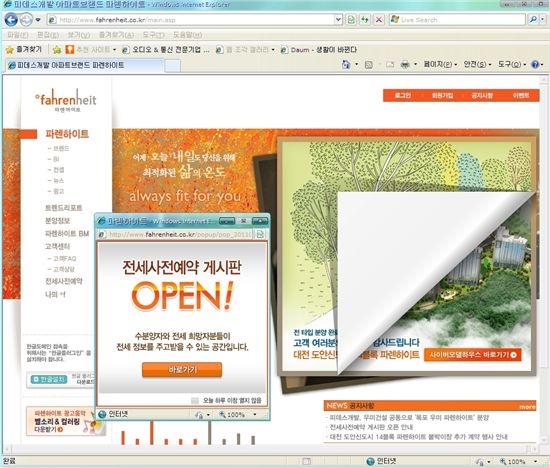Click the popup status bar globe icon
The image size is (550, 468).
click(102, 414)
